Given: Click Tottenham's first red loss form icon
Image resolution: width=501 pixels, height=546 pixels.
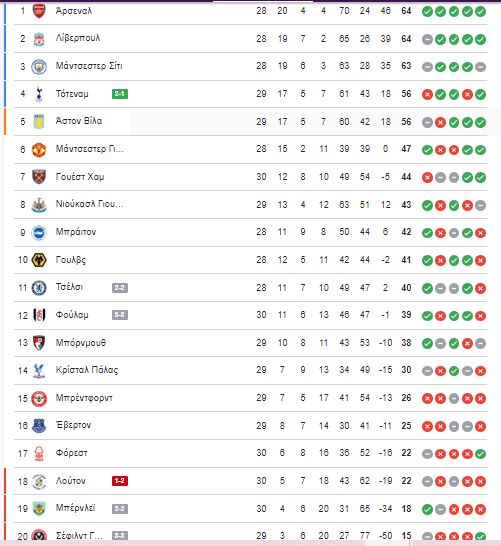Looking at the screenshot, I should click(427, 94).
